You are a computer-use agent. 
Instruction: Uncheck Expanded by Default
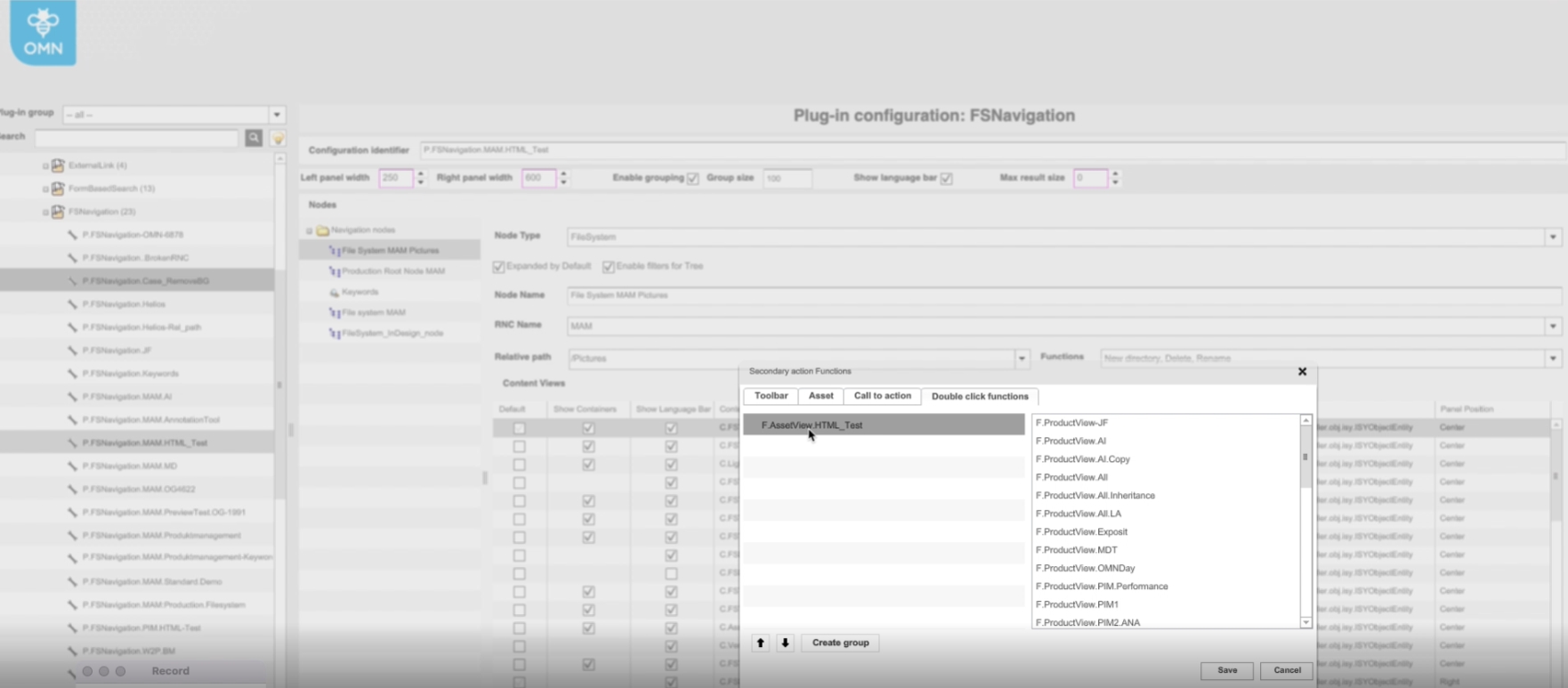point(498,266)
